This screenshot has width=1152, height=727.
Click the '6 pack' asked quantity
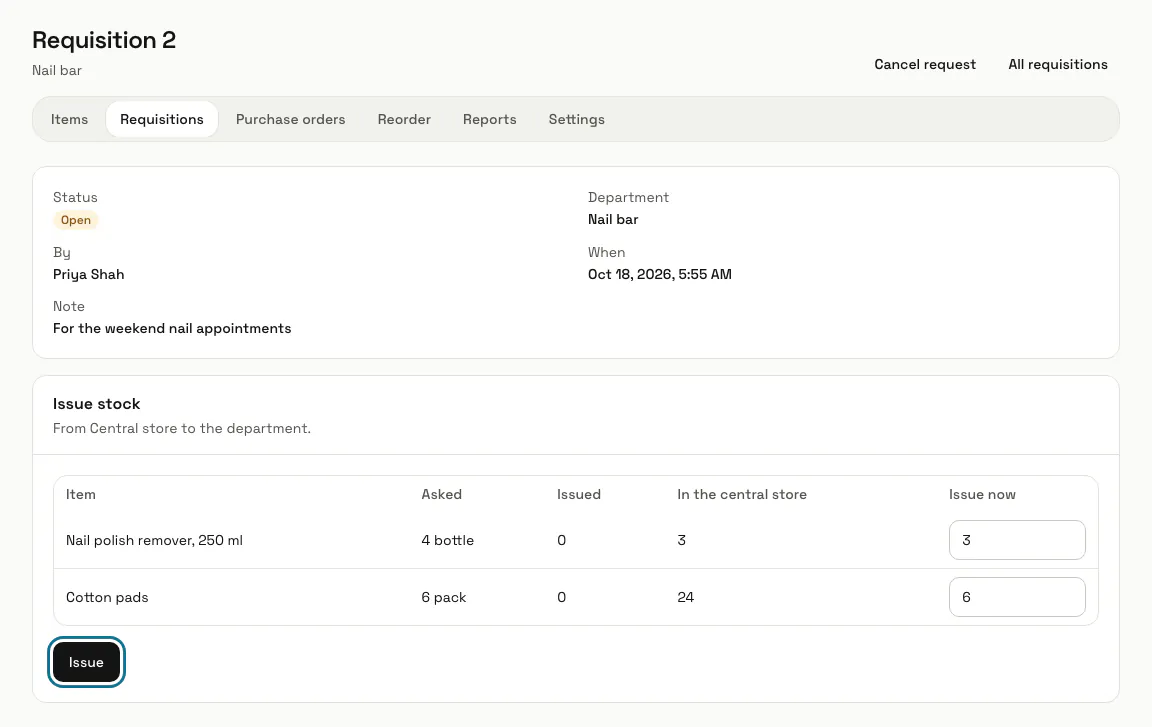pyautogui.click(x=444, y=597)
